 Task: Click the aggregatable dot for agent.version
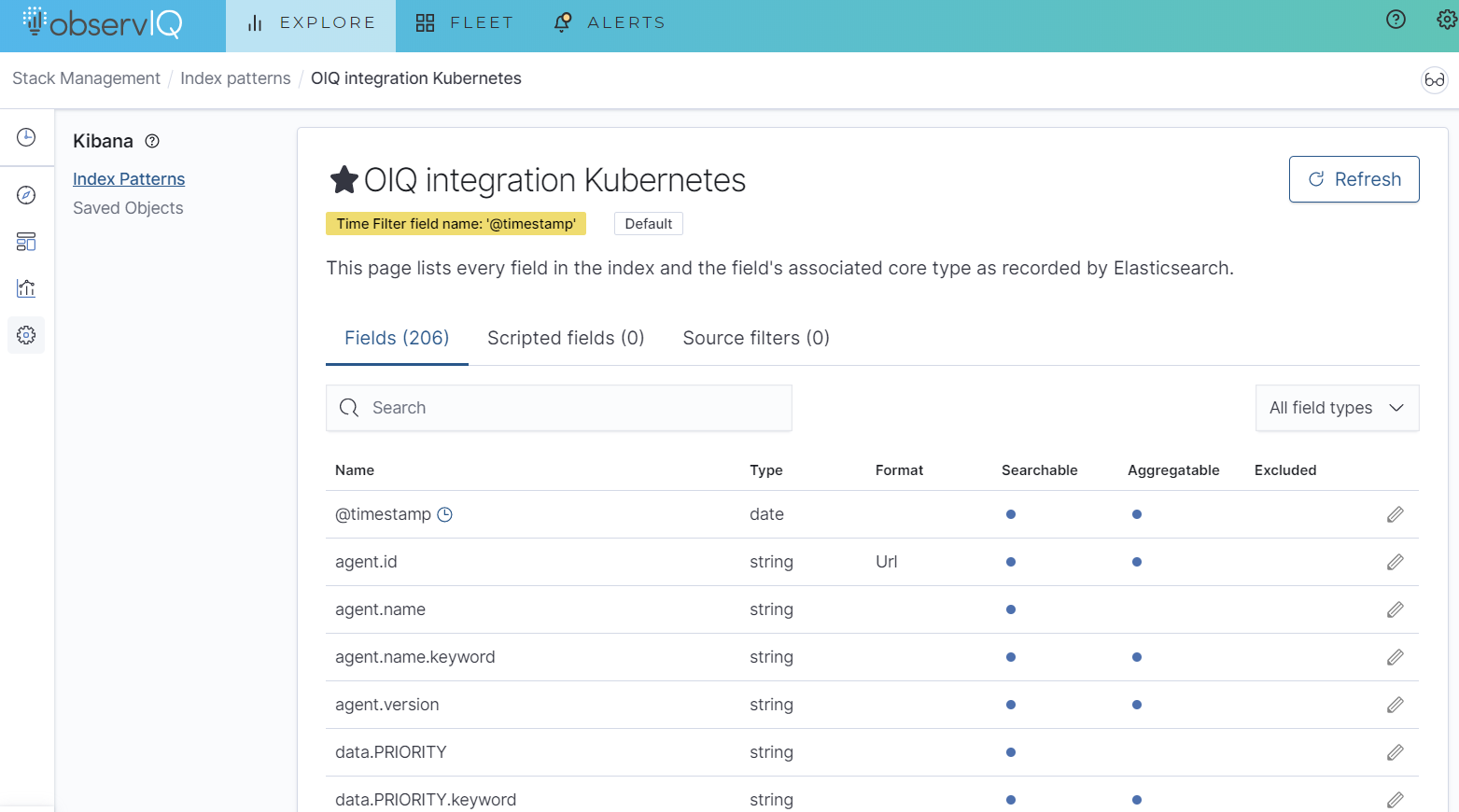1137,705
